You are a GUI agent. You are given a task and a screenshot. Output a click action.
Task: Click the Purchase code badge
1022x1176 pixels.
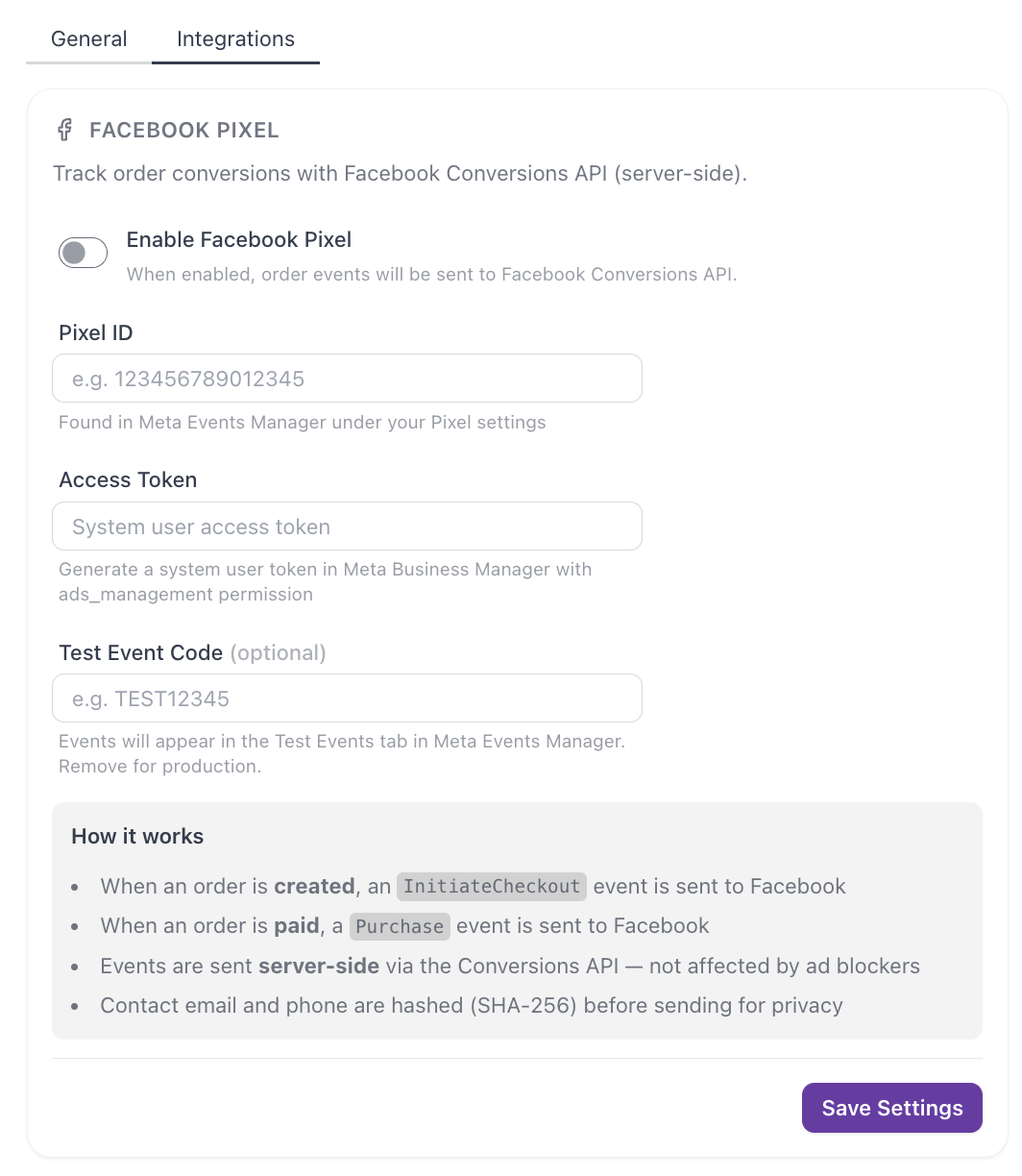pyautogui.click(x=400, y=926)
